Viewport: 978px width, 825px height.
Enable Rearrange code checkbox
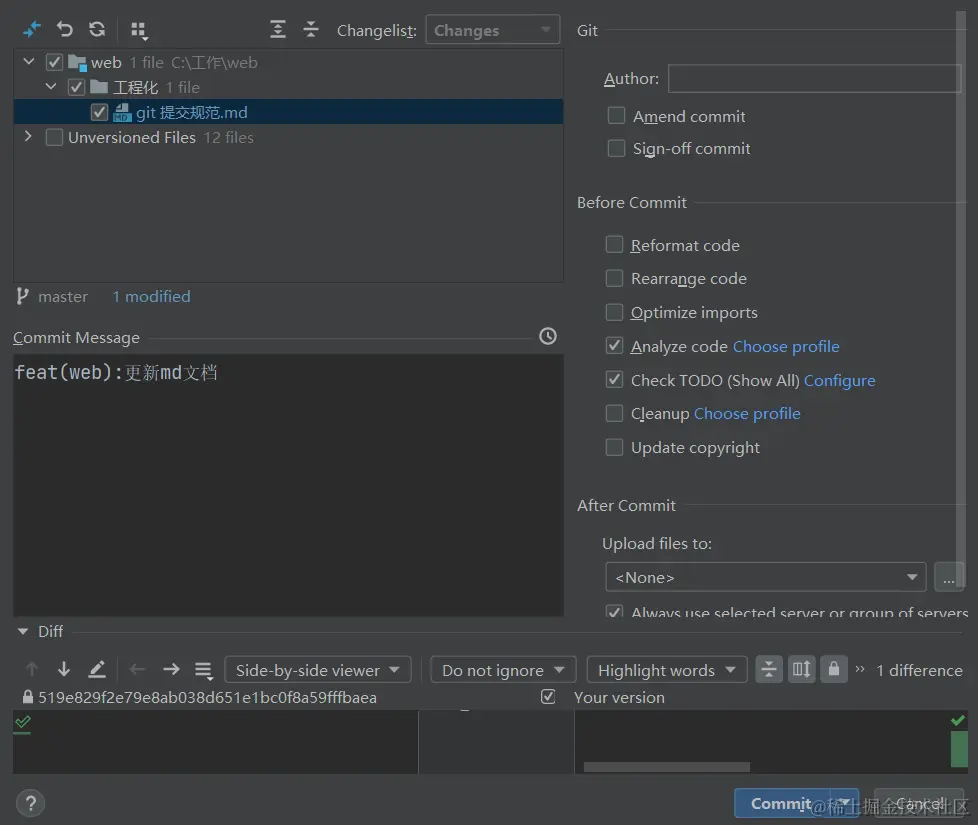[x=614, y=278]
